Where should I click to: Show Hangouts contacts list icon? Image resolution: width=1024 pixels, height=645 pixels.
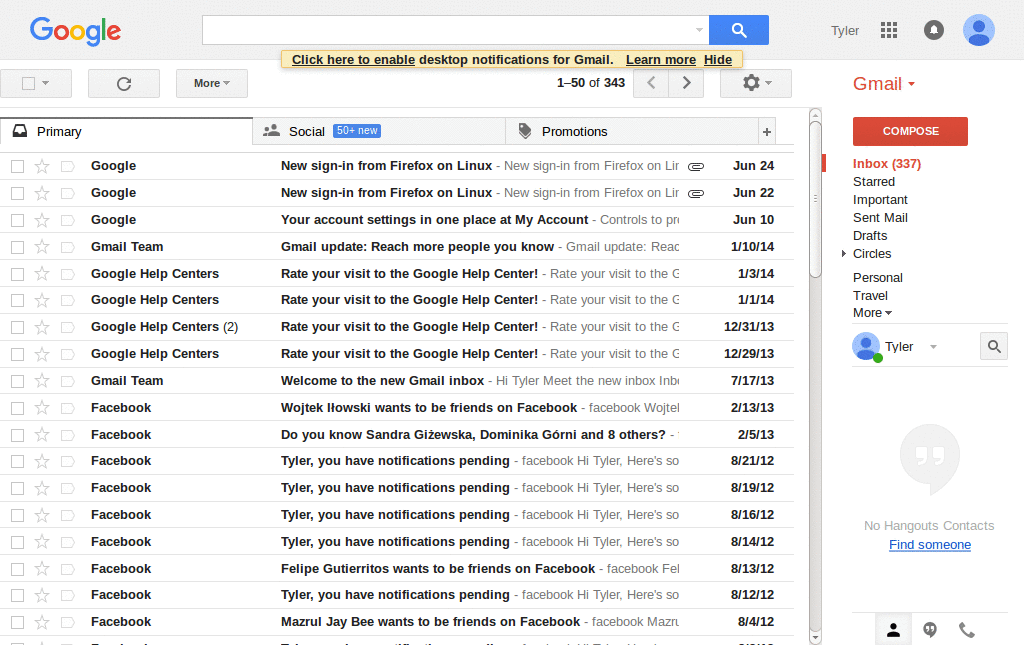pyautogui.click(x=893, y=630)
